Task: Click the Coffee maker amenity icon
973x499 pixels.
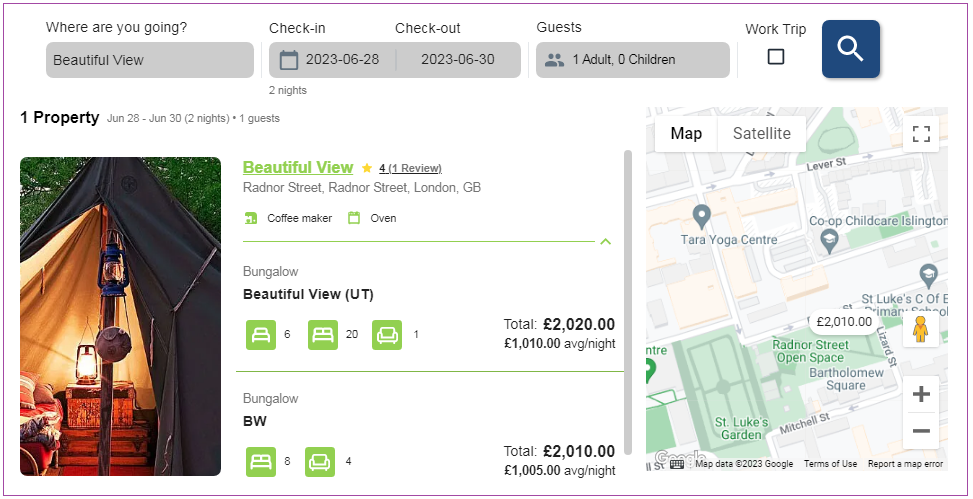Action: pos(251,218)
